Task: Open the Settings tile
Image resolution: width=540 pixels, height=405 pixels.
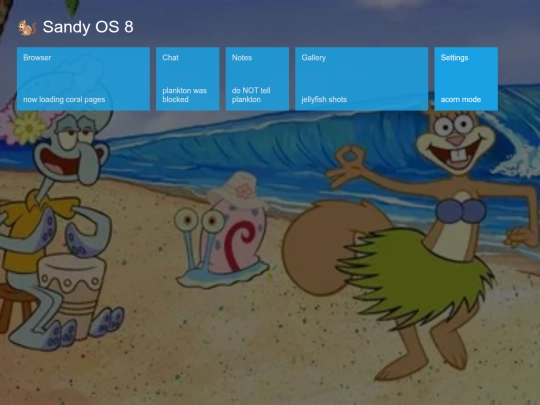Action: (x=466, y=79)
